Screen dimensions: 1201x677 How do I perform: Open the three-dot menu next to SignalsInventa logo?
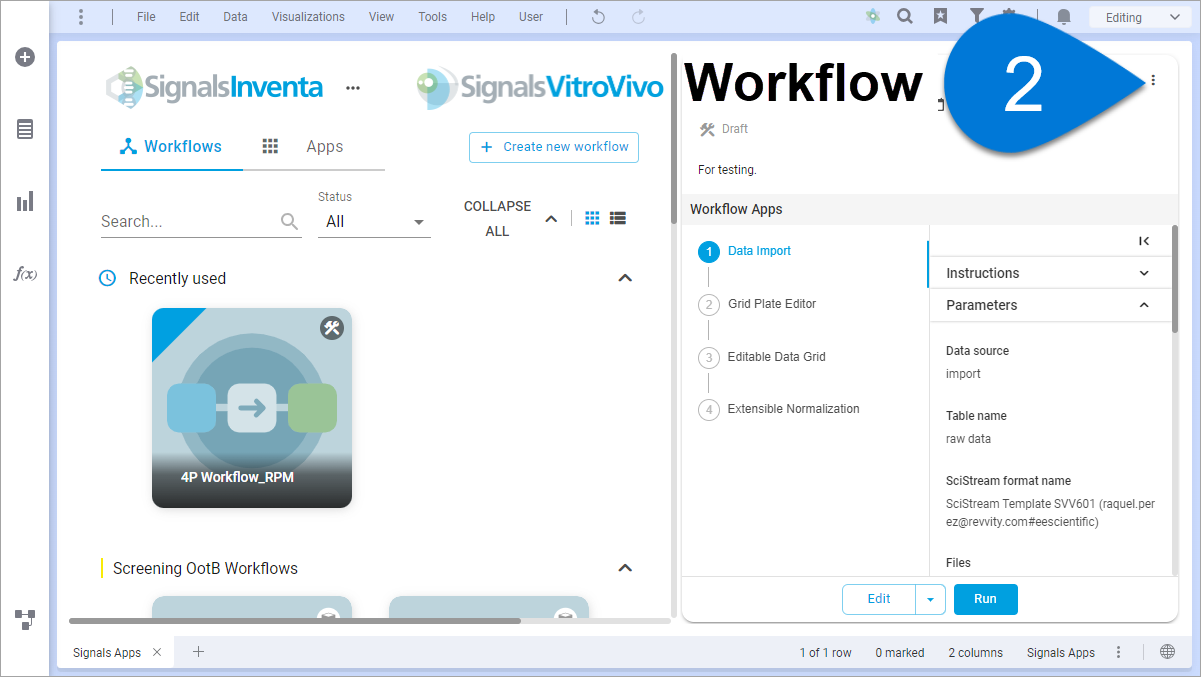352,88
